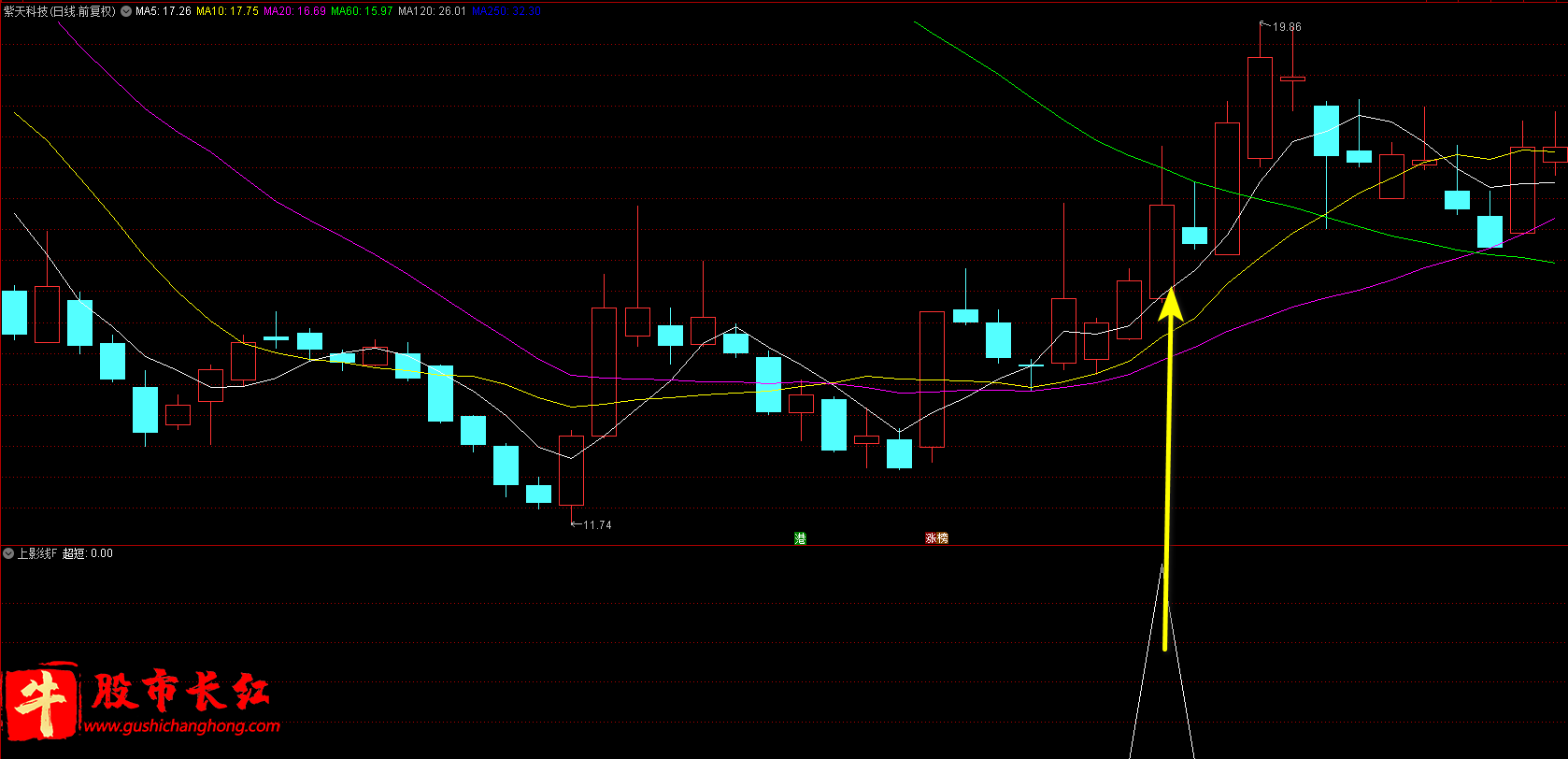Click the 11.74 low price label
Image resolution: width=1568 pixels, height=759 pixels.
click(x=597, y=525)
